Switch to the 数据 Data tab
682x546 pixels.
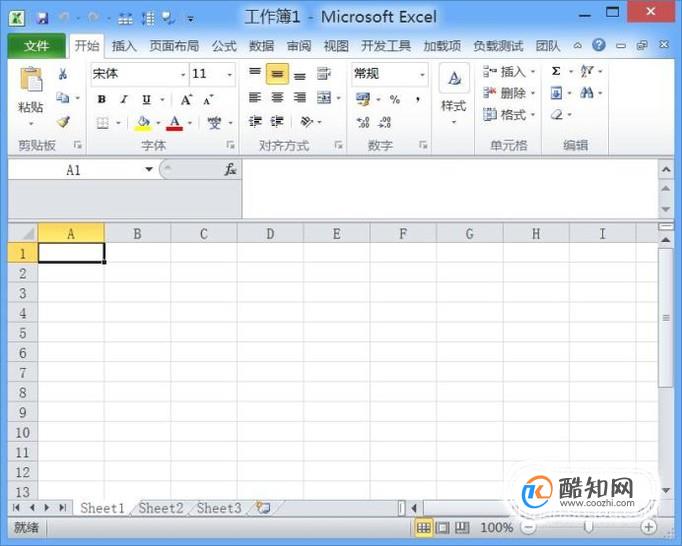[261, 46]
